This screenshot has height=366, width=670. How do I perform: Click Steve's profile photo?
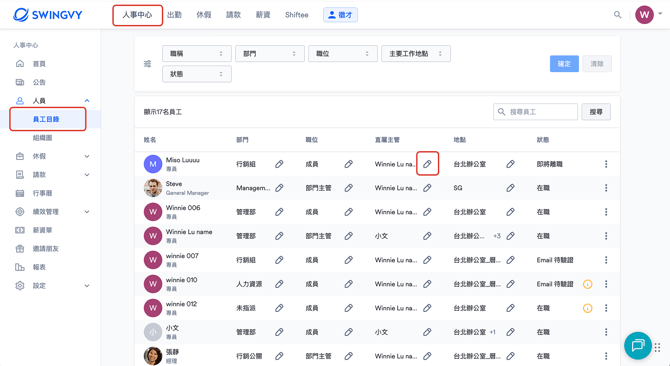coord(153,188)
